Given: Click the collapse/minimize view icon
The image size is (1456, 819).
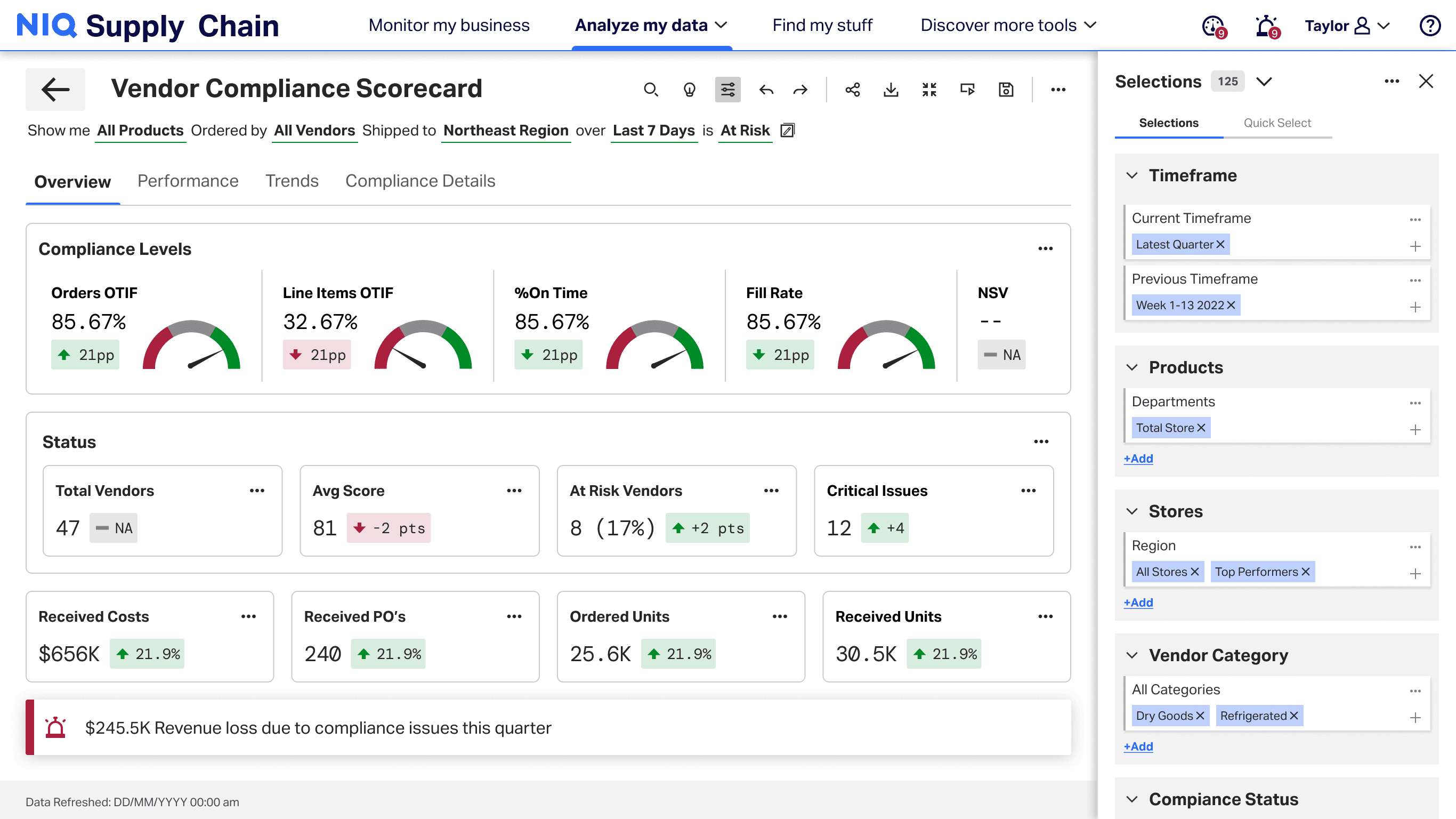Looking at the screenshot, I should click(x=930, y=90).
